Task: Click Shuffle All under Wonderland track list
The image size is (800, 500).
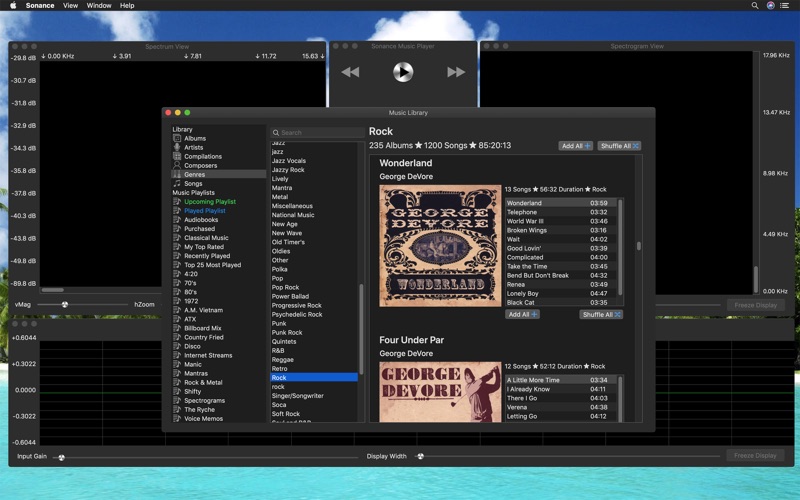Action: (x=601, y=315)
